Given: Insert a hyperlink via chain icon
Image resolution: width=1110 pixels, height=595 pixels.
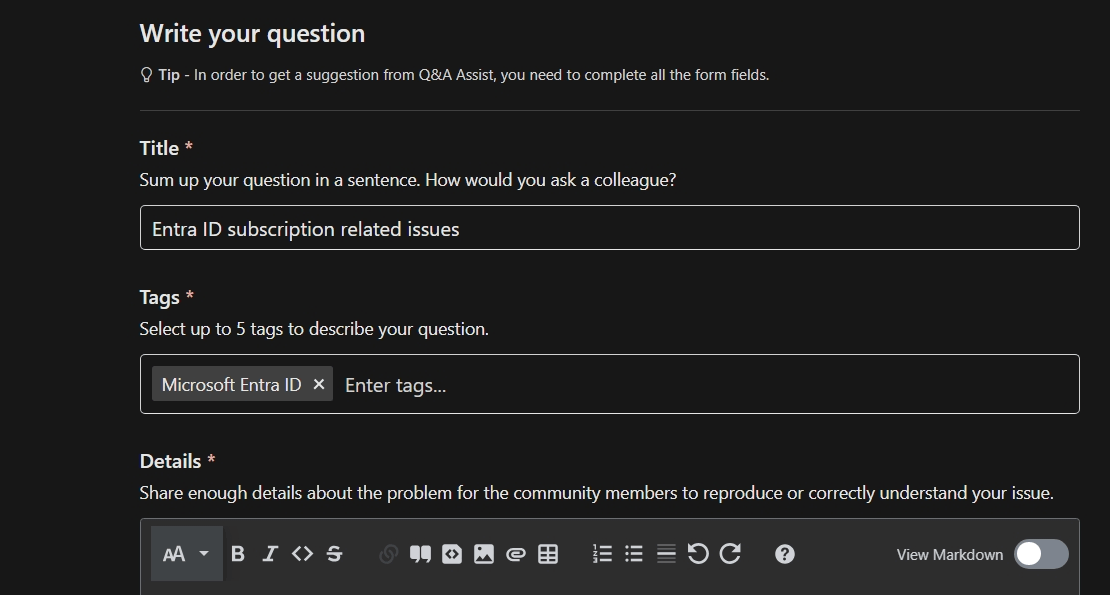Looking at the screenshot, I should [x=388, y=554].
